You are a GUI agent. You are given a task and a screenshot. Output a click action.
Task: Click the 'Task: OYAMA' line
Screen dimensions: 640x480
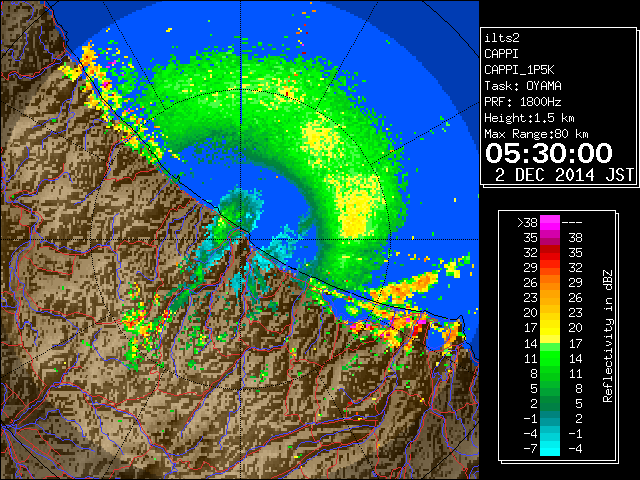522,86
